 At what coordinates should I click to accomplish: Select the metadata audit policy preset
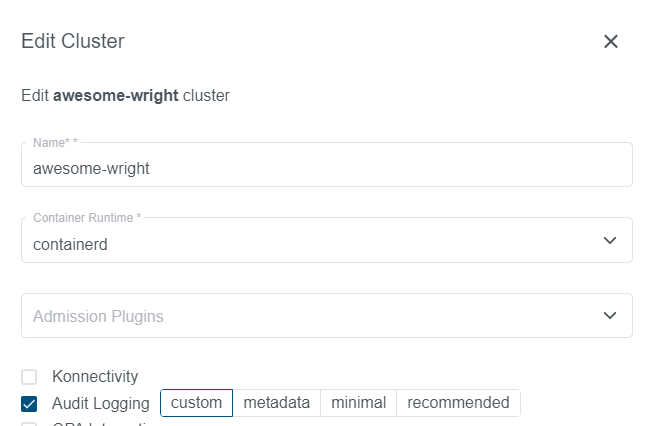pos(277,403)
